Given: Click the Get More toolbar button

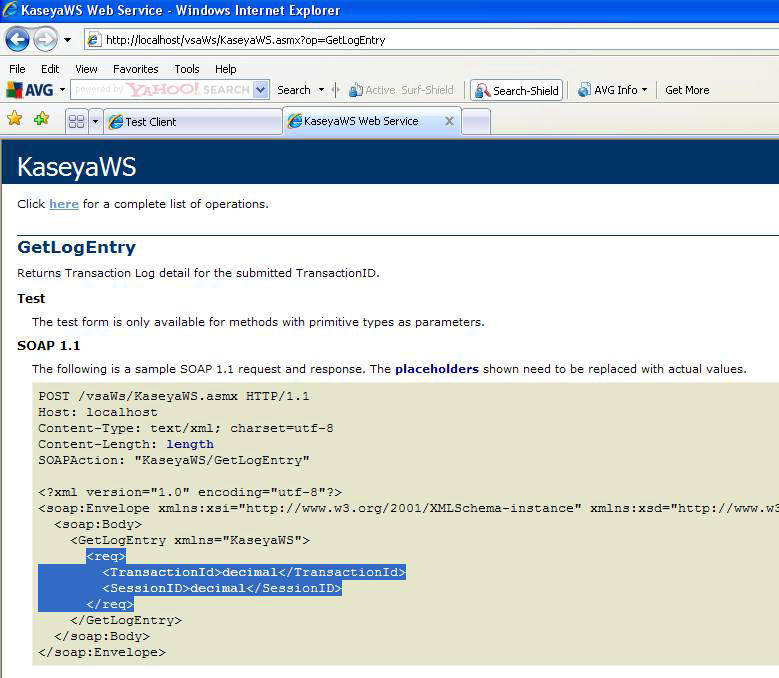Looking at the screenshot, I should (x=687, y=90).
